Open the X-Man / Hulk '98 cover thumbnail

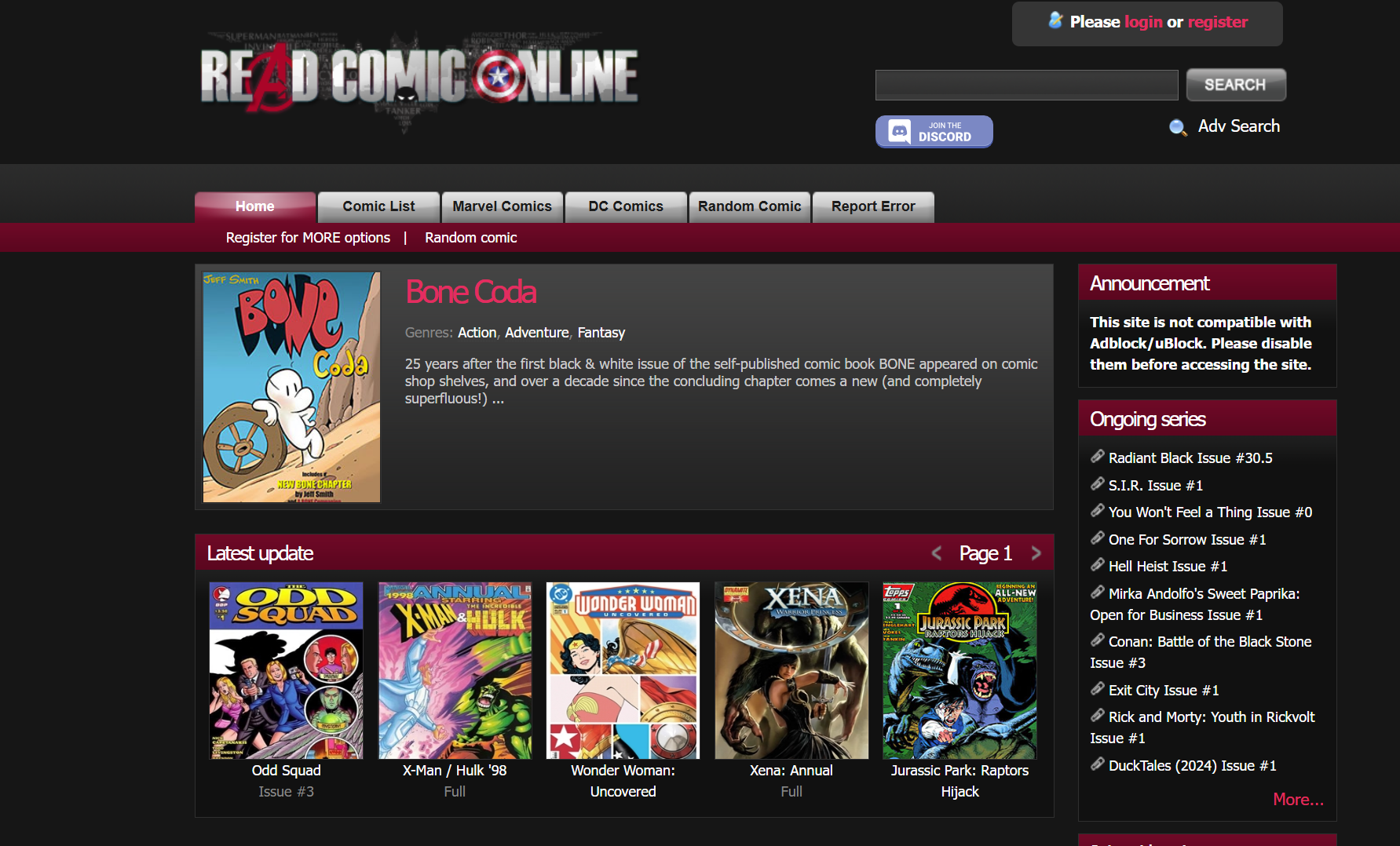click(x=455, y=671)
